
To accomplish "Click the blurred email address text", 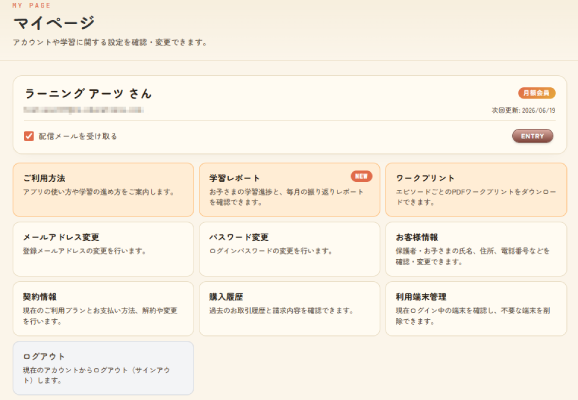I will (84, 110).
